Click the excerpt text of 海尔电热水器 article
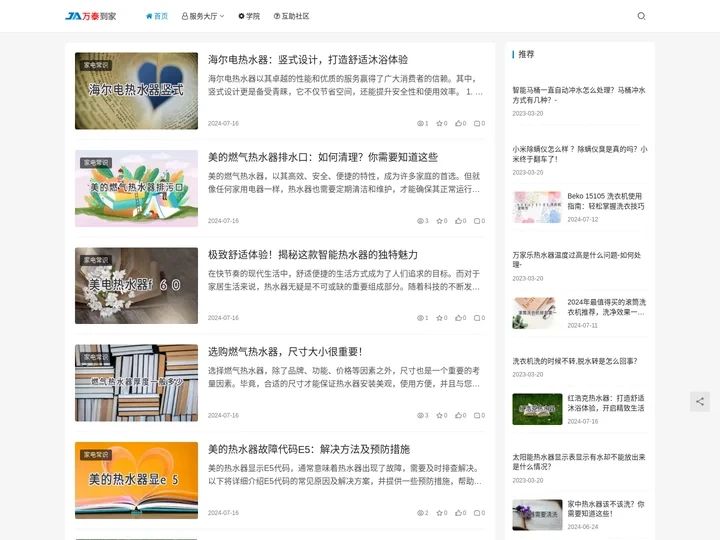 (x=345, y=85)
